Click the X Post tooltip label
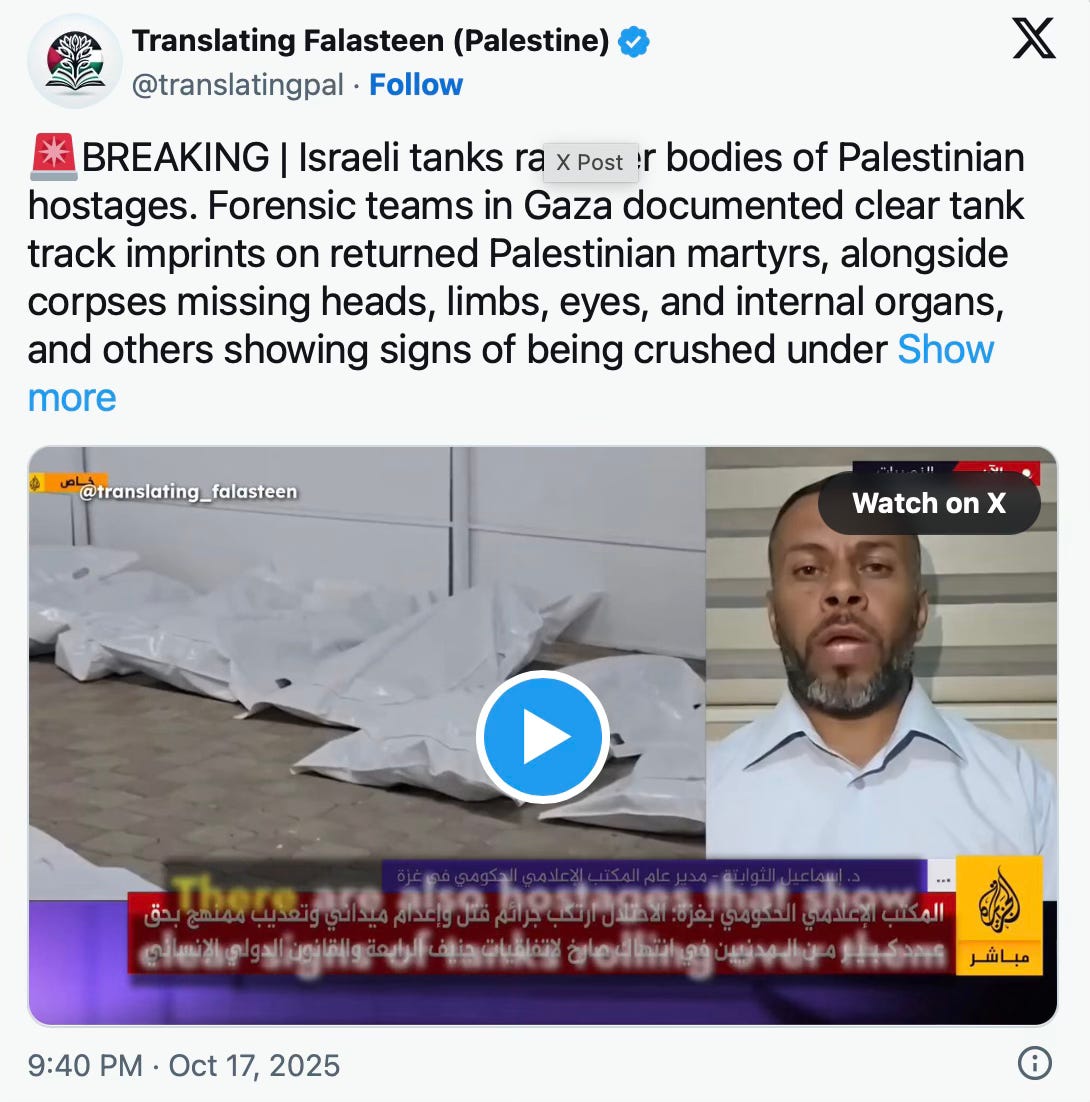Image resolution: width=1090 pixels, height=1102 pixels. tap(590, 162)
